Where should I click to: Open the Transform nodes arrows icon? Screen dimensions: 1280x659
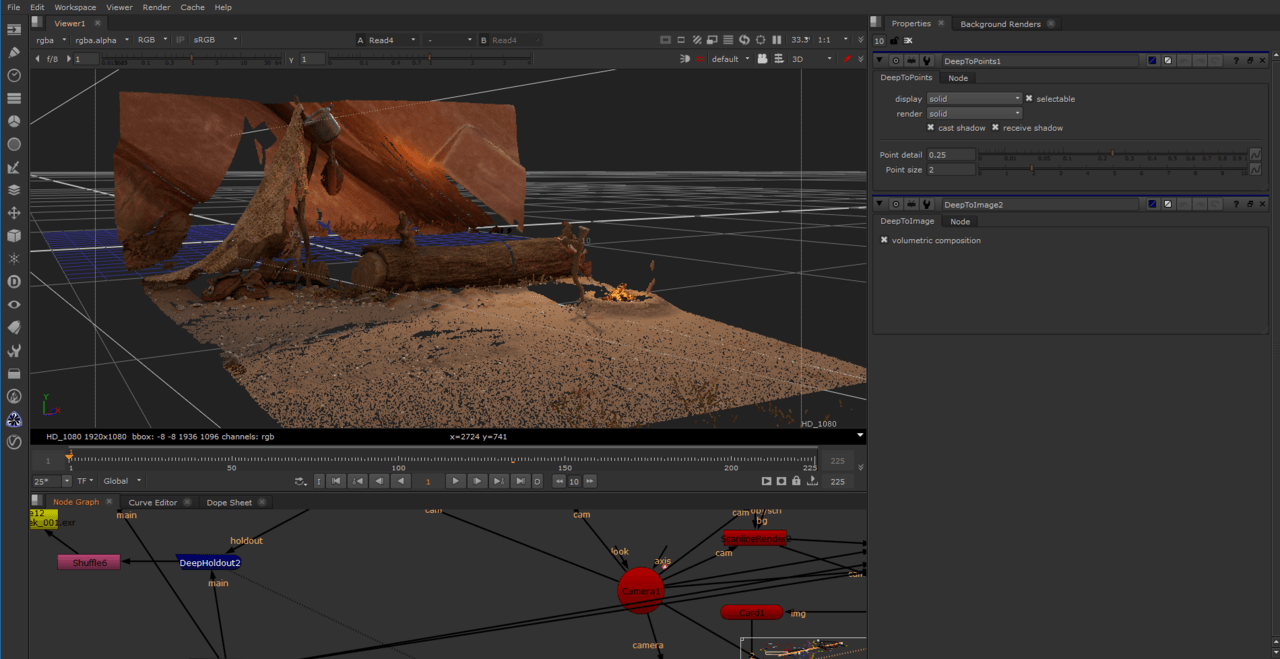[x=14, y=213]
